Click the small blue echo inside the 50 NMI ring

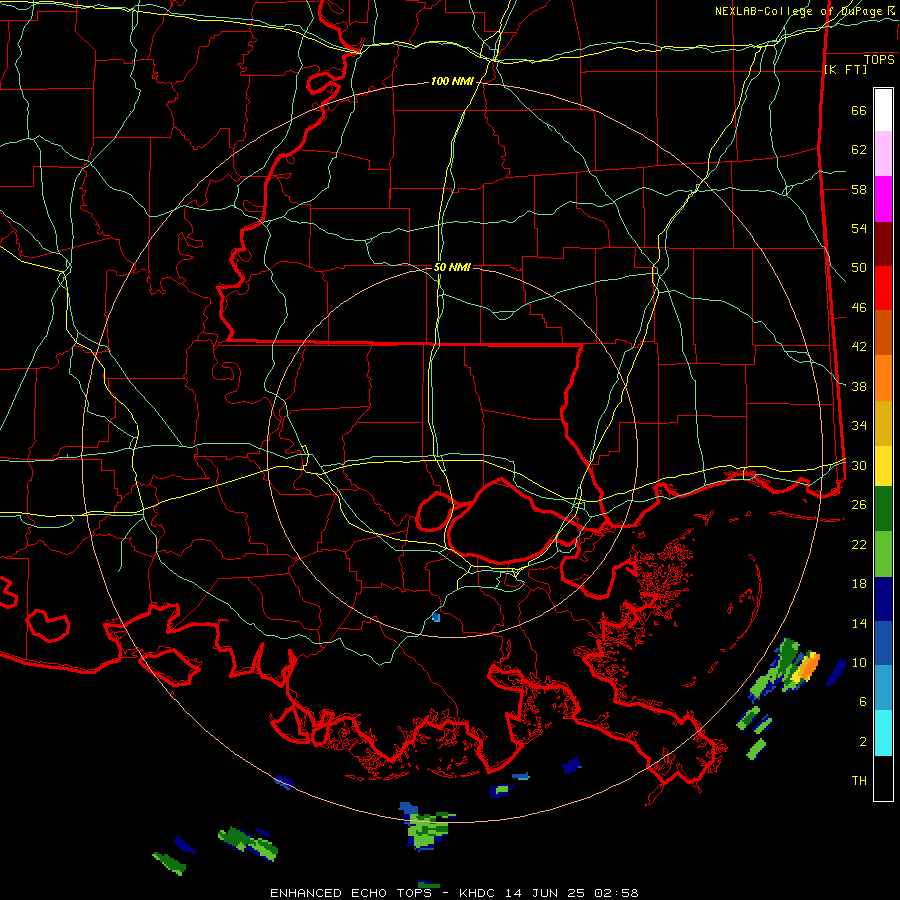(x=436, y=617)
